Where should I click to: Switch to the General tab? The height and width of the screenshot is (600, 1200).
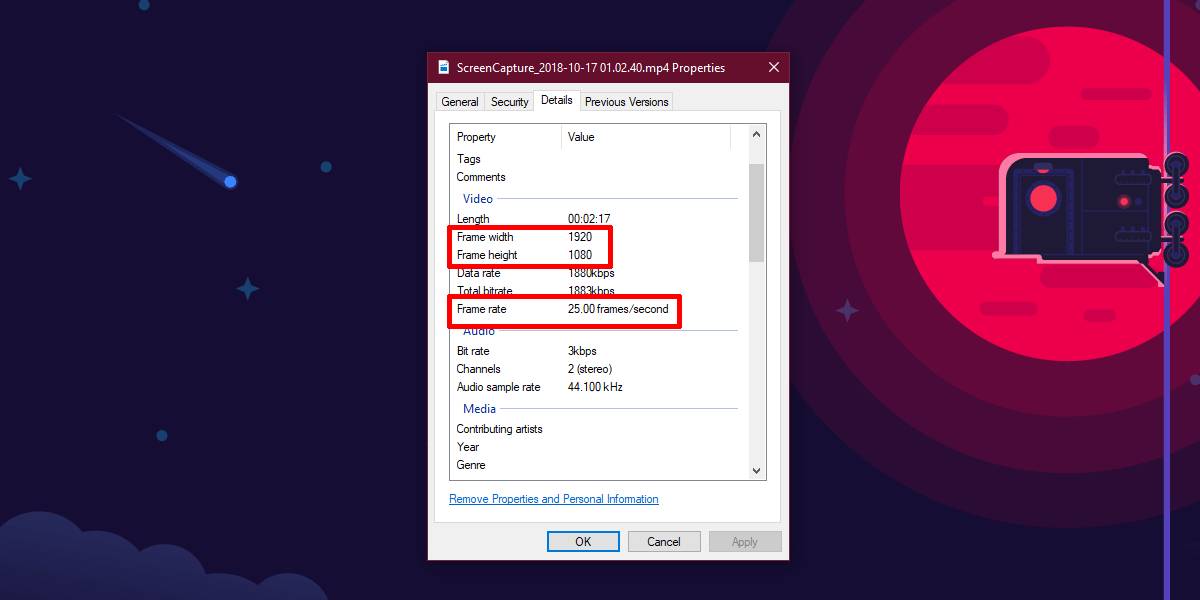pyautogui.click(x=459, y=101)
